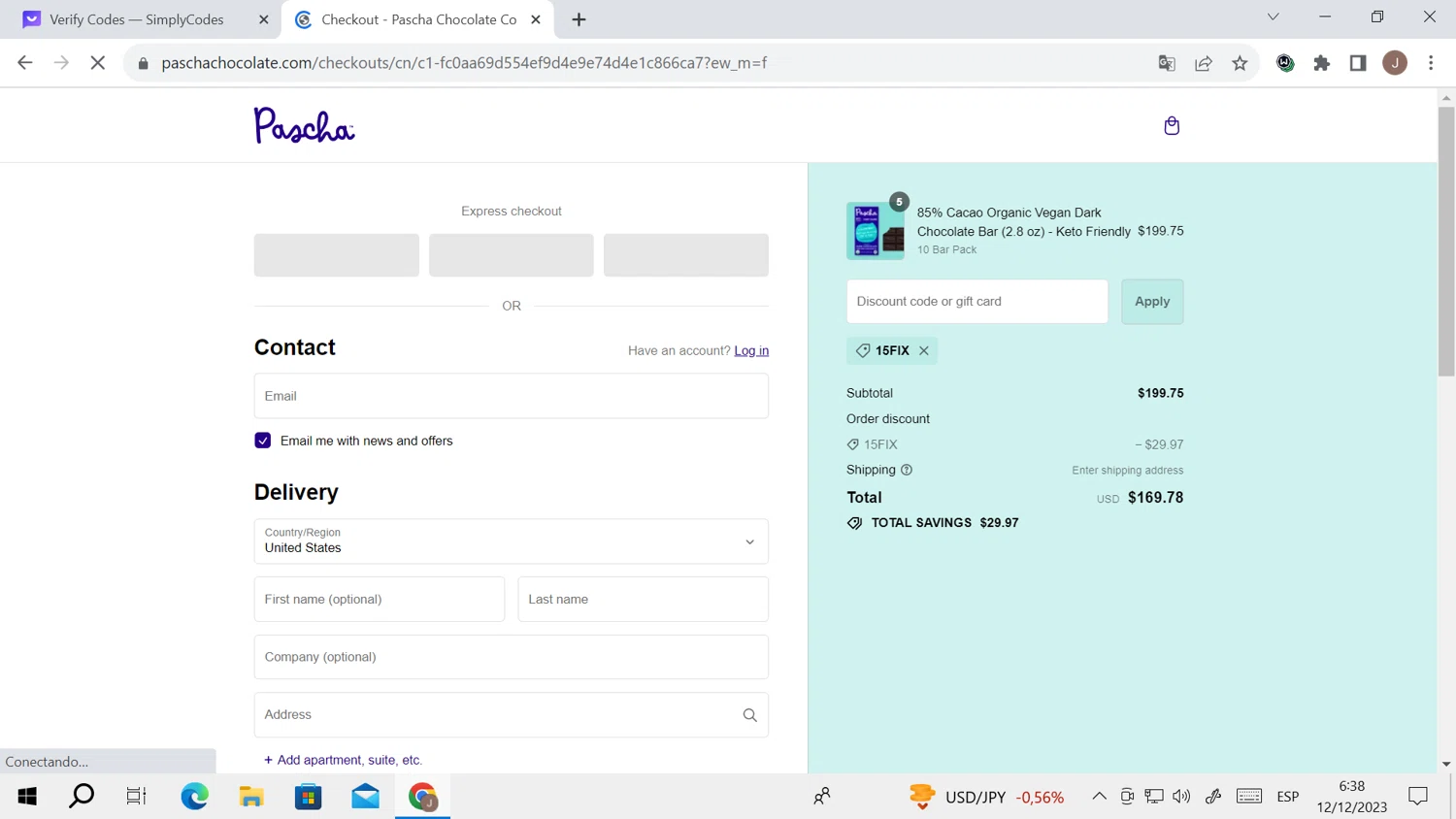
Task: Click the Chrome icon on the taskbar
Action: (x=422, y=797)
